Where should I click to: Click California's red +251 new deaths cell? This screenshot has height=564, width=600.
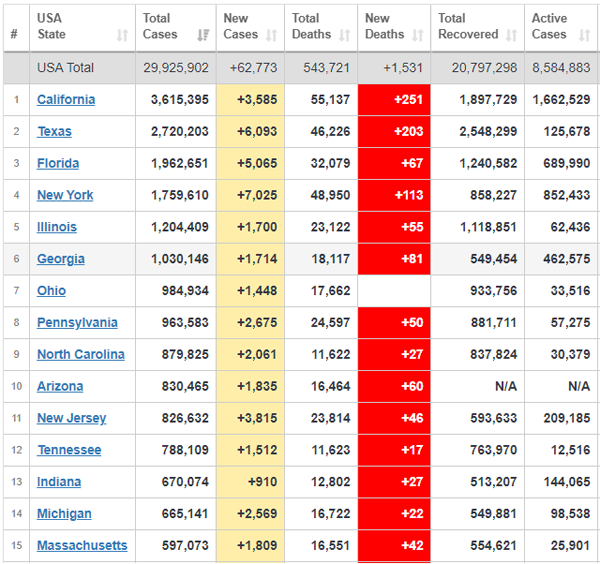point(394,99)
